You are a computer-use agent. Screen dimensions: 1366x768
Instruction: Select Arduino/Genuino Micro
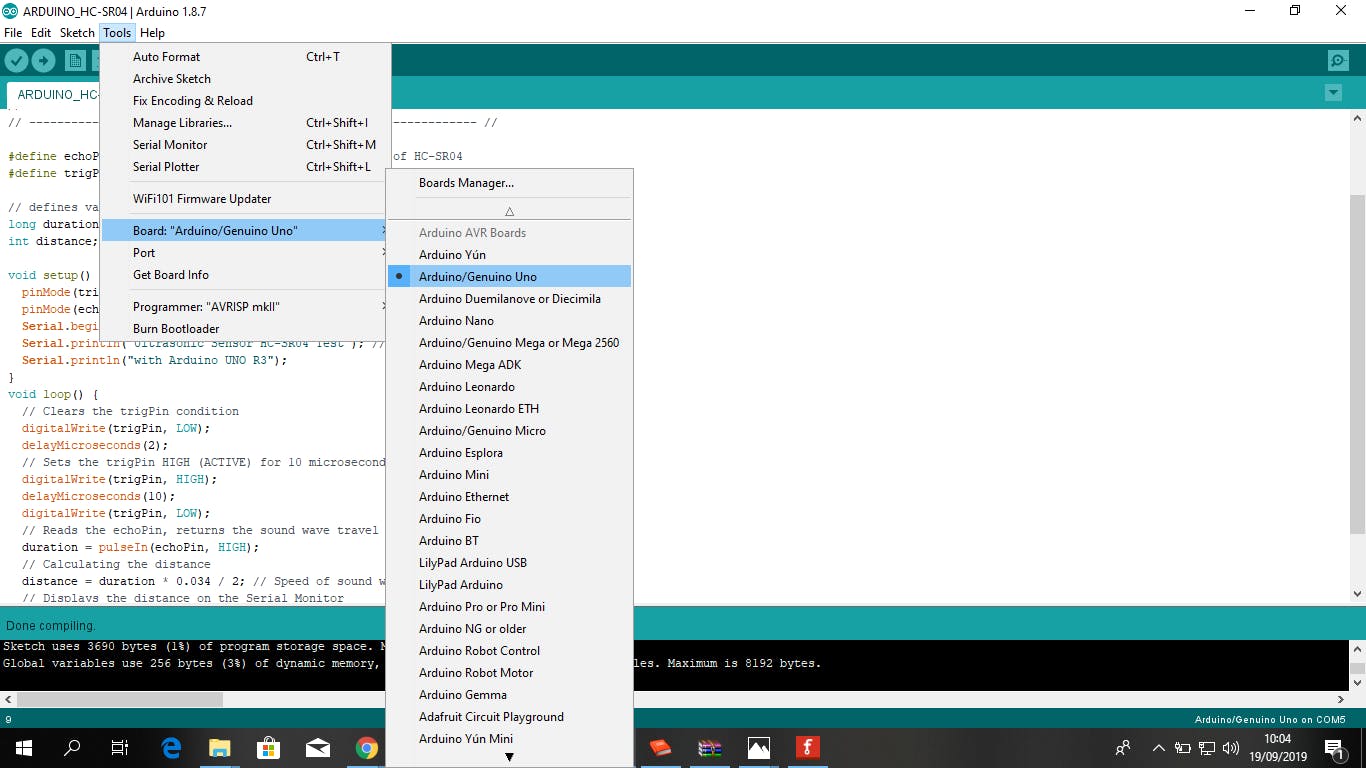(x=509, y=431)
